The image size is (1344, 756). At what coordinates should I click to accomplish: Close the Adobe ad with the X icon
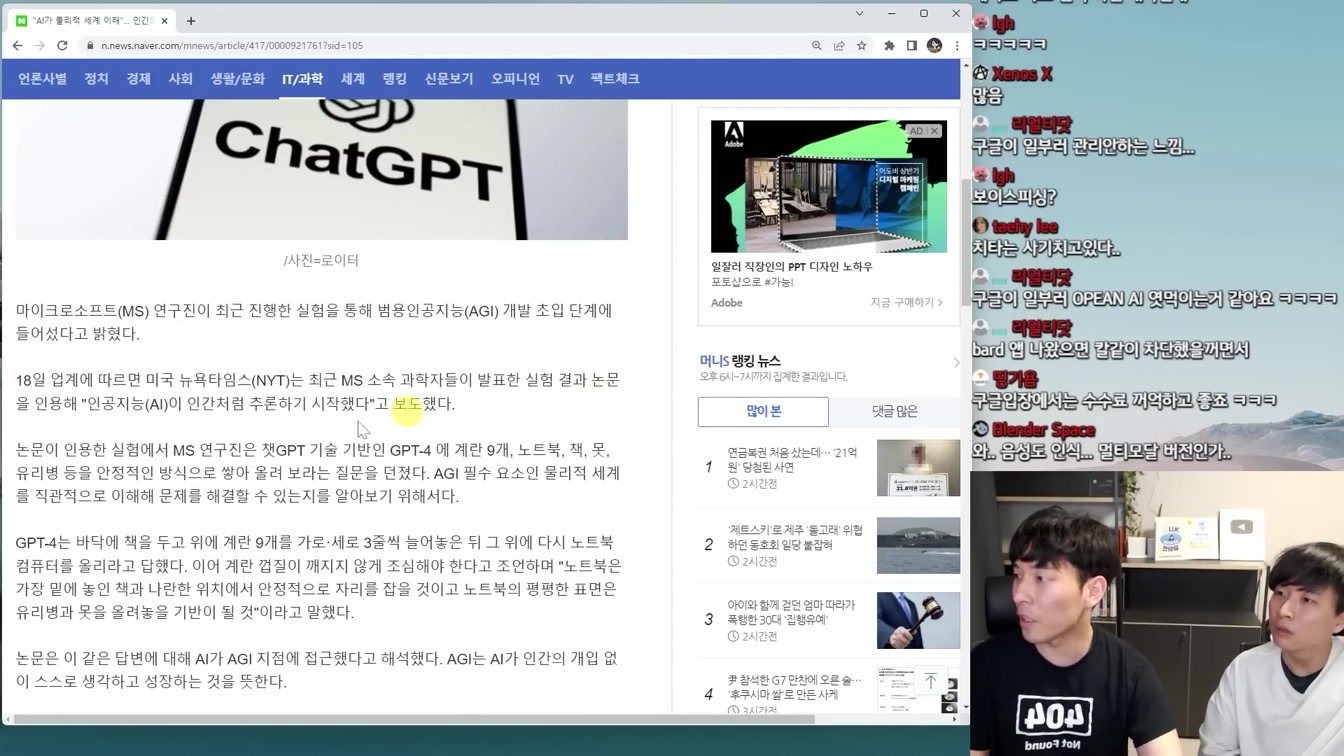(935, 131)
